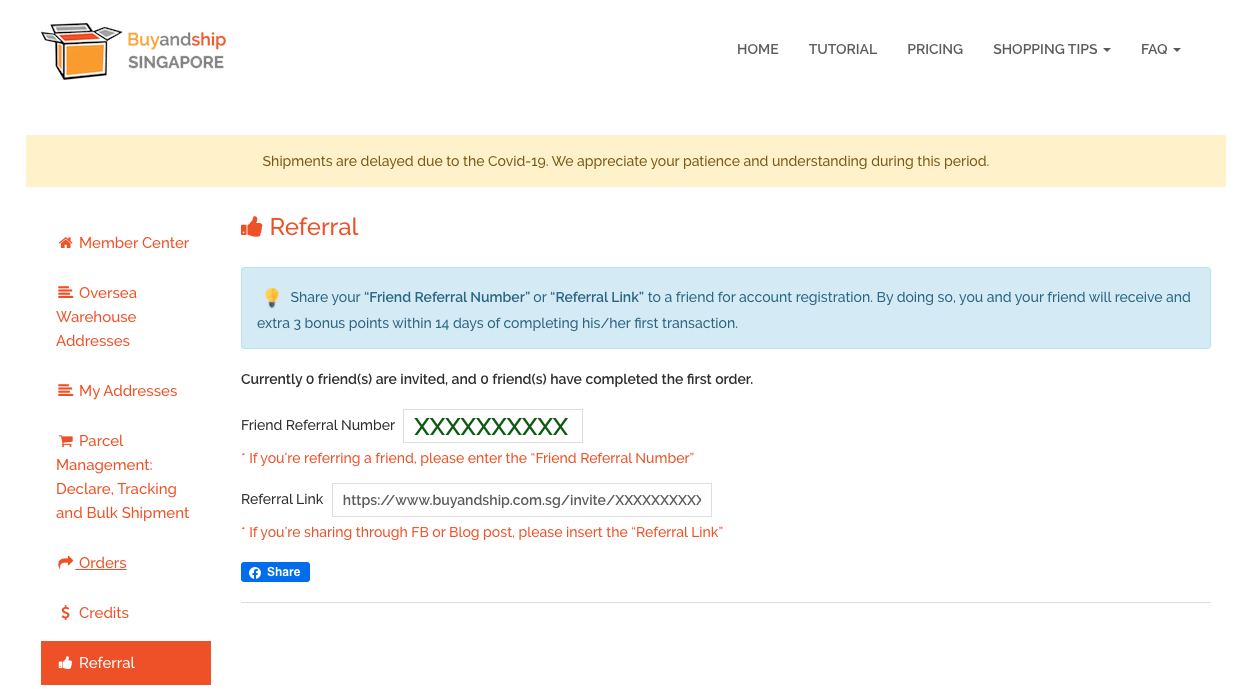Click the house icon beside Member Center
The width and height of the screenshot is (1243, 689).
click(65, 243)
